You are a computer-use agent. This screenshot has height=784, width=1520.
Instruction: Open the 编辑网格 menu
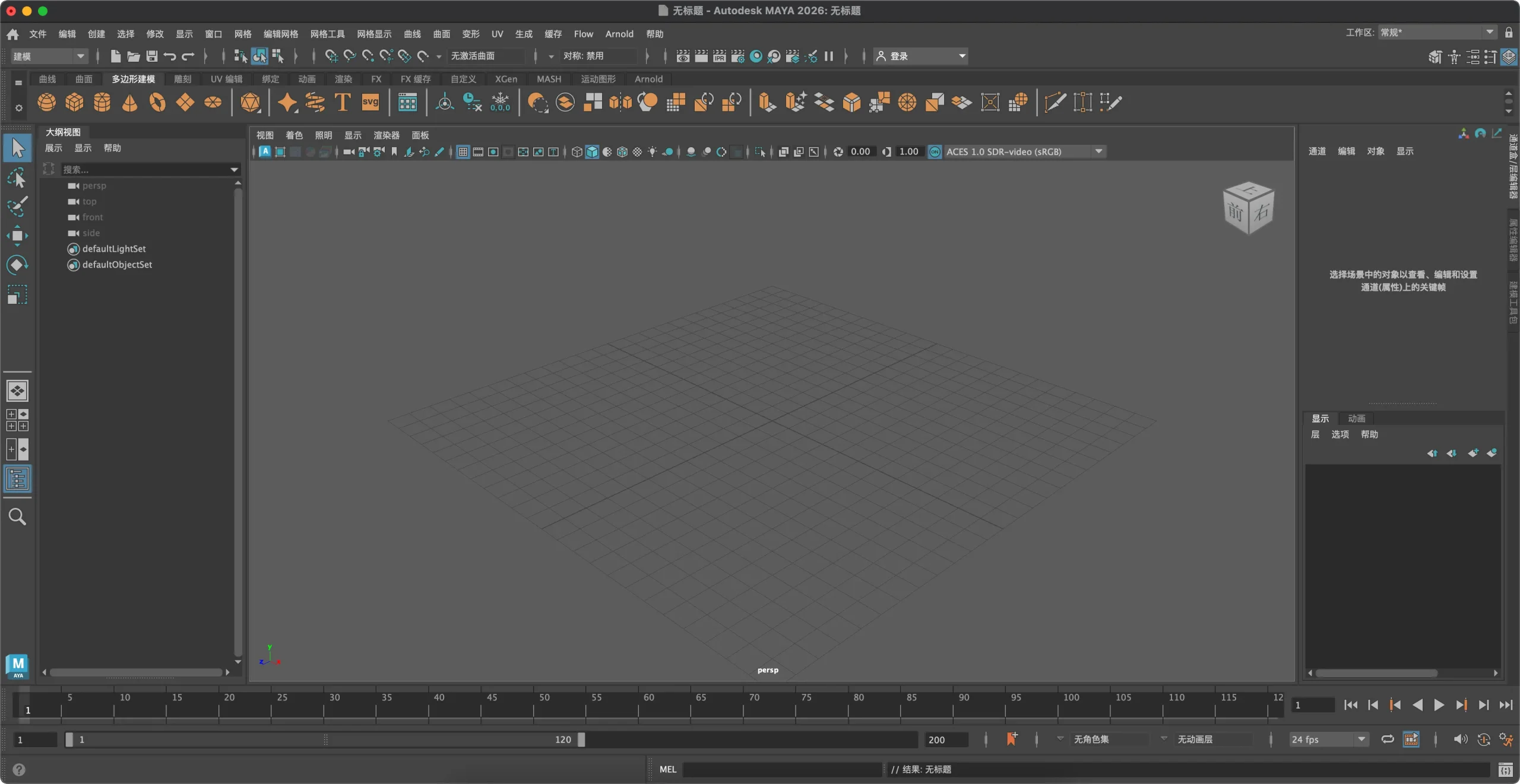click(281, 34)
